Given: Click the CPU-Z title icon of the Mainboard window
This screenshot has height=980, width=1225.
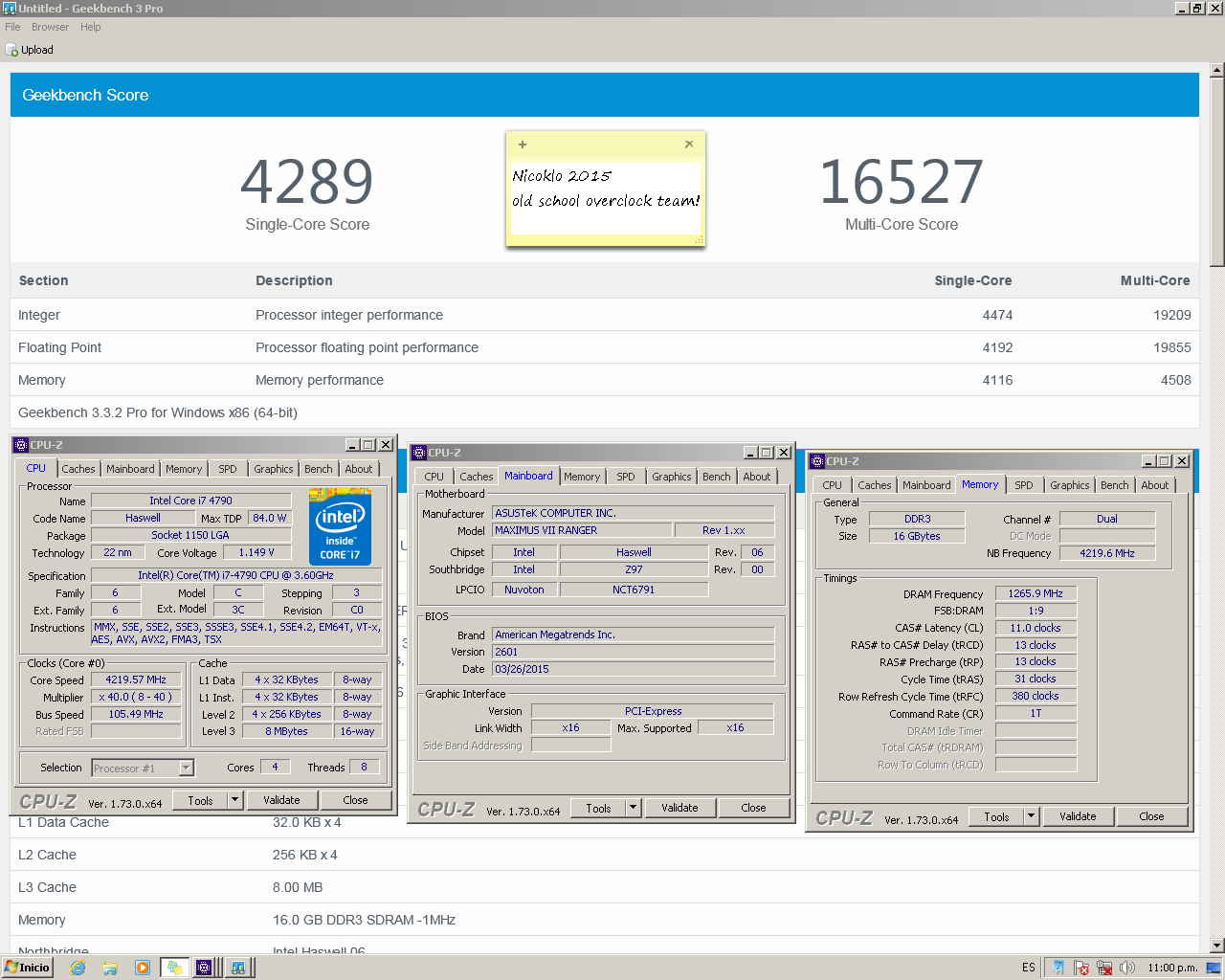Looking at the screenshot, I should click(x=418, y=453).
